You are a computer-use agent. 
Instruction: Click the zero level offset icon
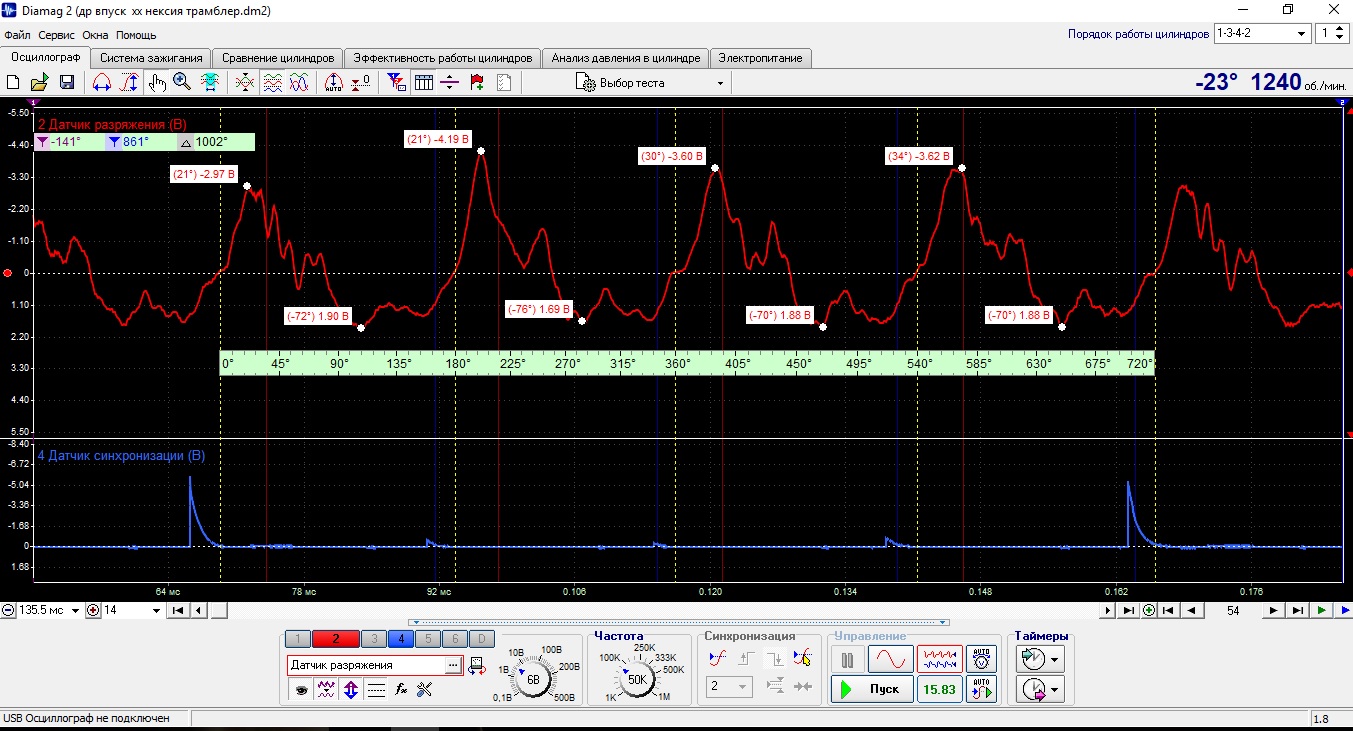pos(360,83)
